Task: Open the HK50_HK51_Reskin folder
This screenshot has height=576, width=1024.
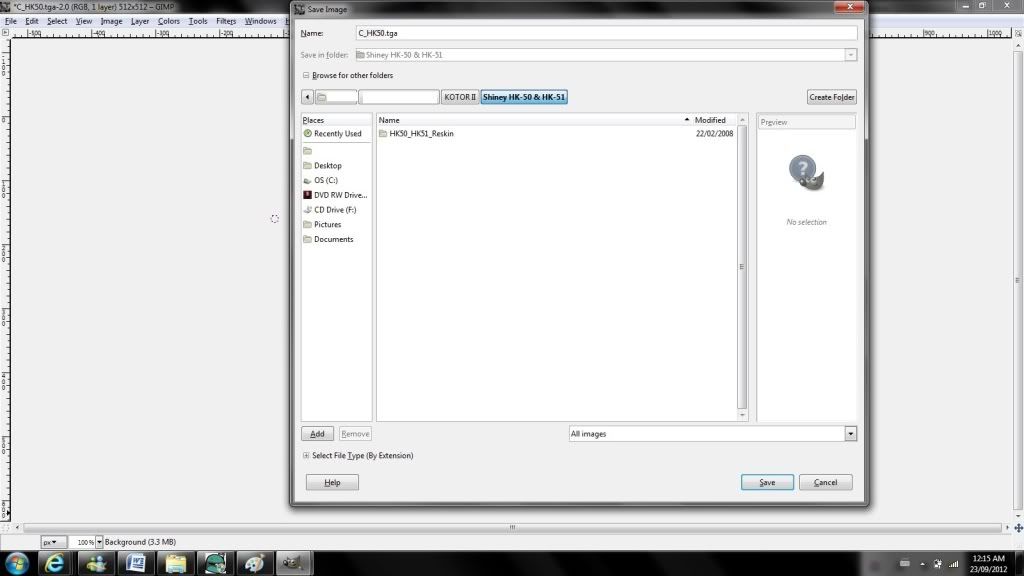Action: (421, 134)
